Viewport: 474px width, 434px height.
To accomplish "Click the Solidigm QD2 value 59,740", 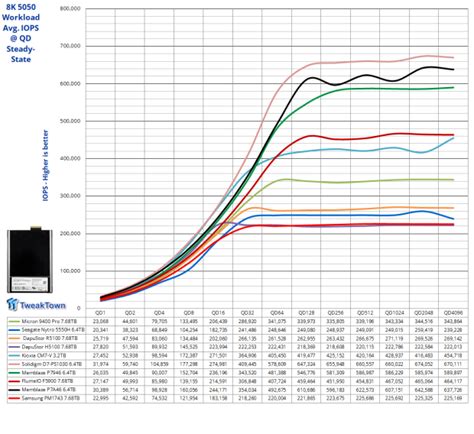I will click(130, 364).
